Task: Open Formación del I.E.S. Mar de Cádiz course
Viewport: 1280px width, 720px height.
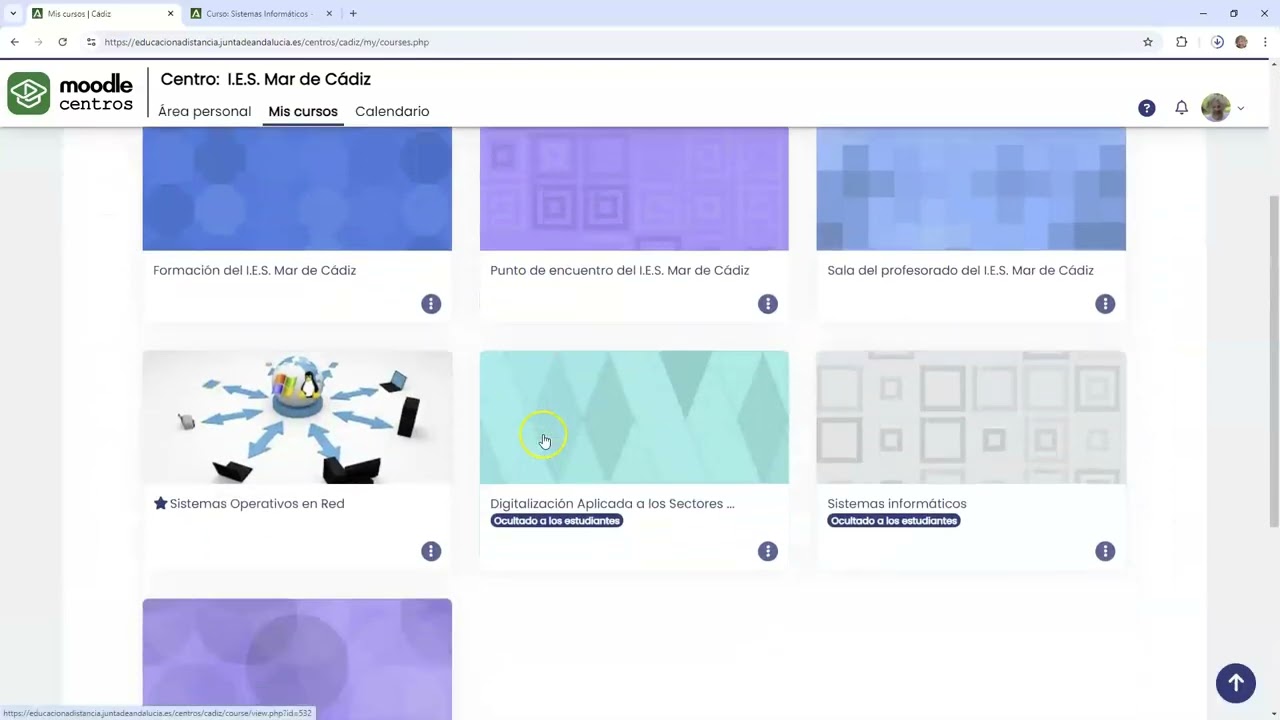Action: [254, 270]
